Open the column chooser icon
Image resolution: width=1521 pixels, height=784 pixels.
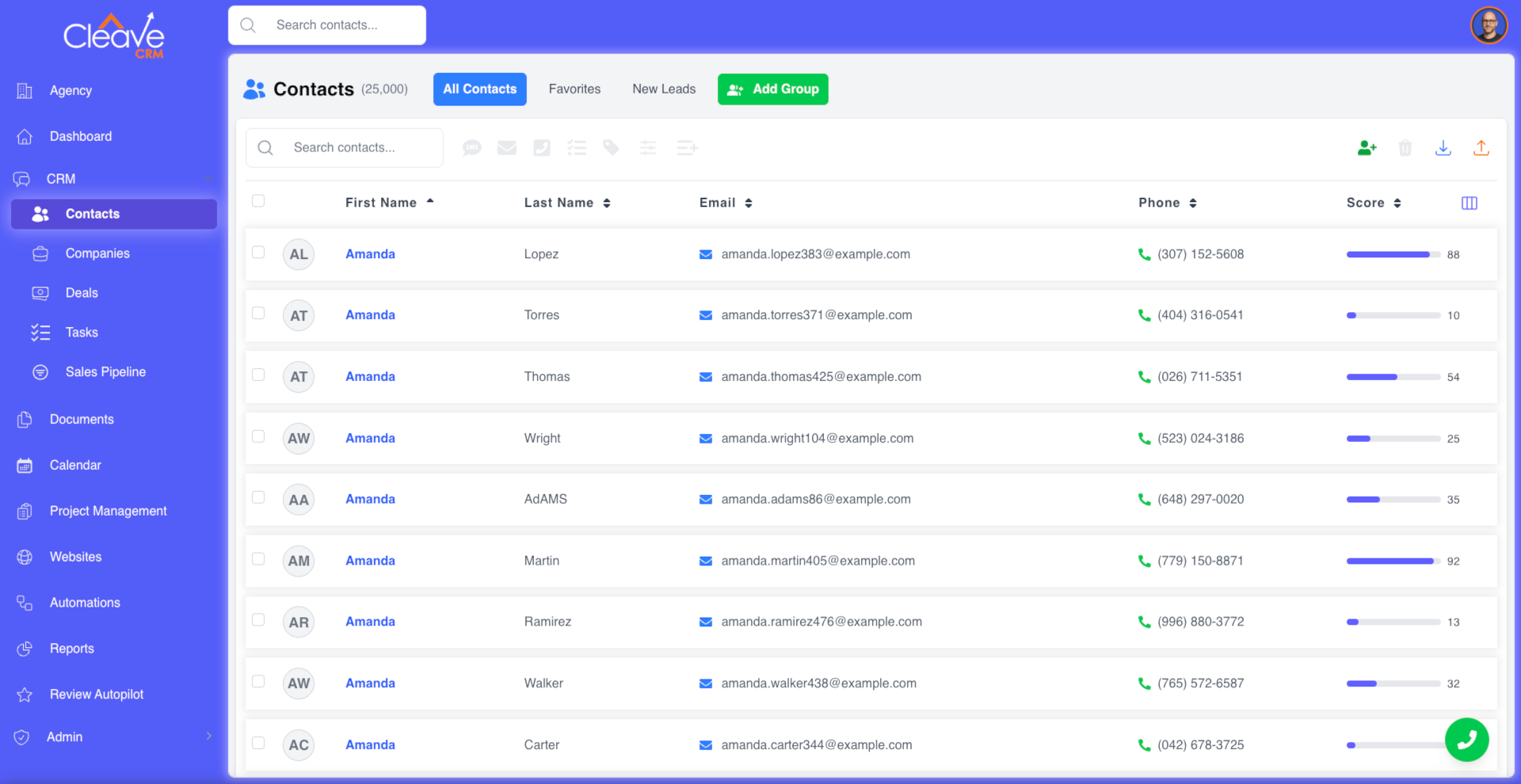1469,204
